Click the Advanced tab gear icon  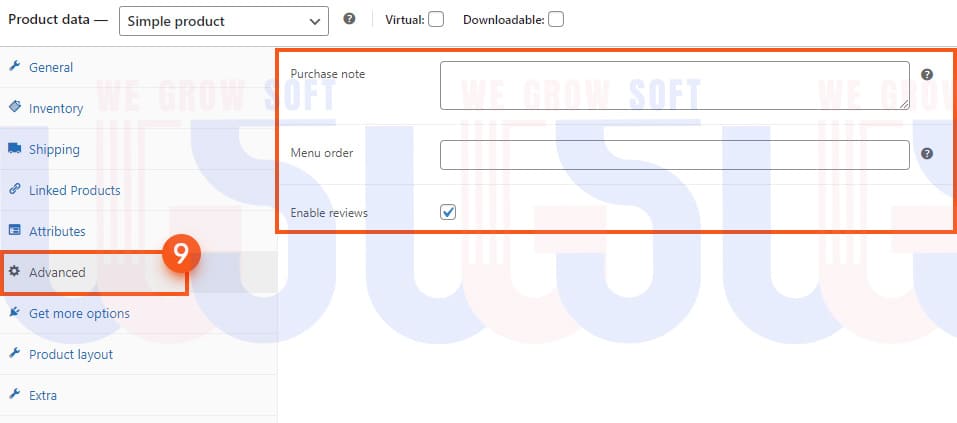click(15, 271)
